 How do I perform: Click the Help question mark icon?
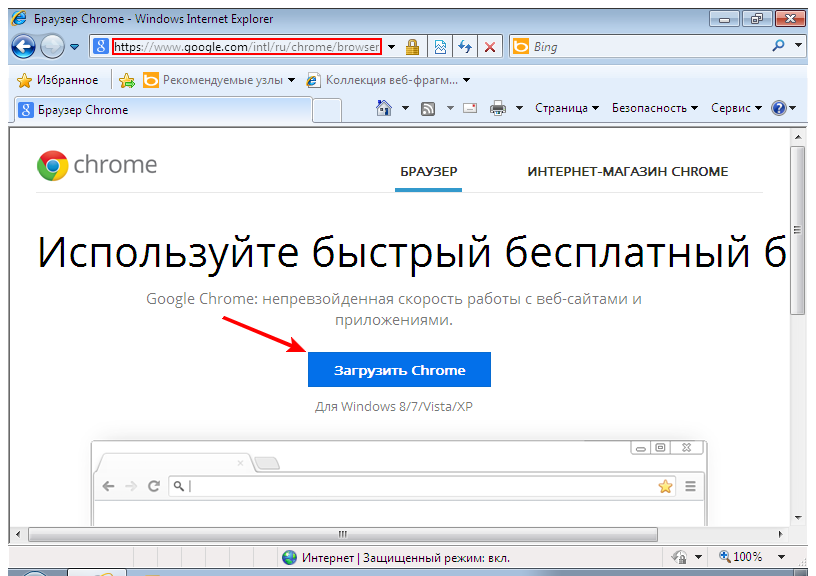(x=779, y=108)
